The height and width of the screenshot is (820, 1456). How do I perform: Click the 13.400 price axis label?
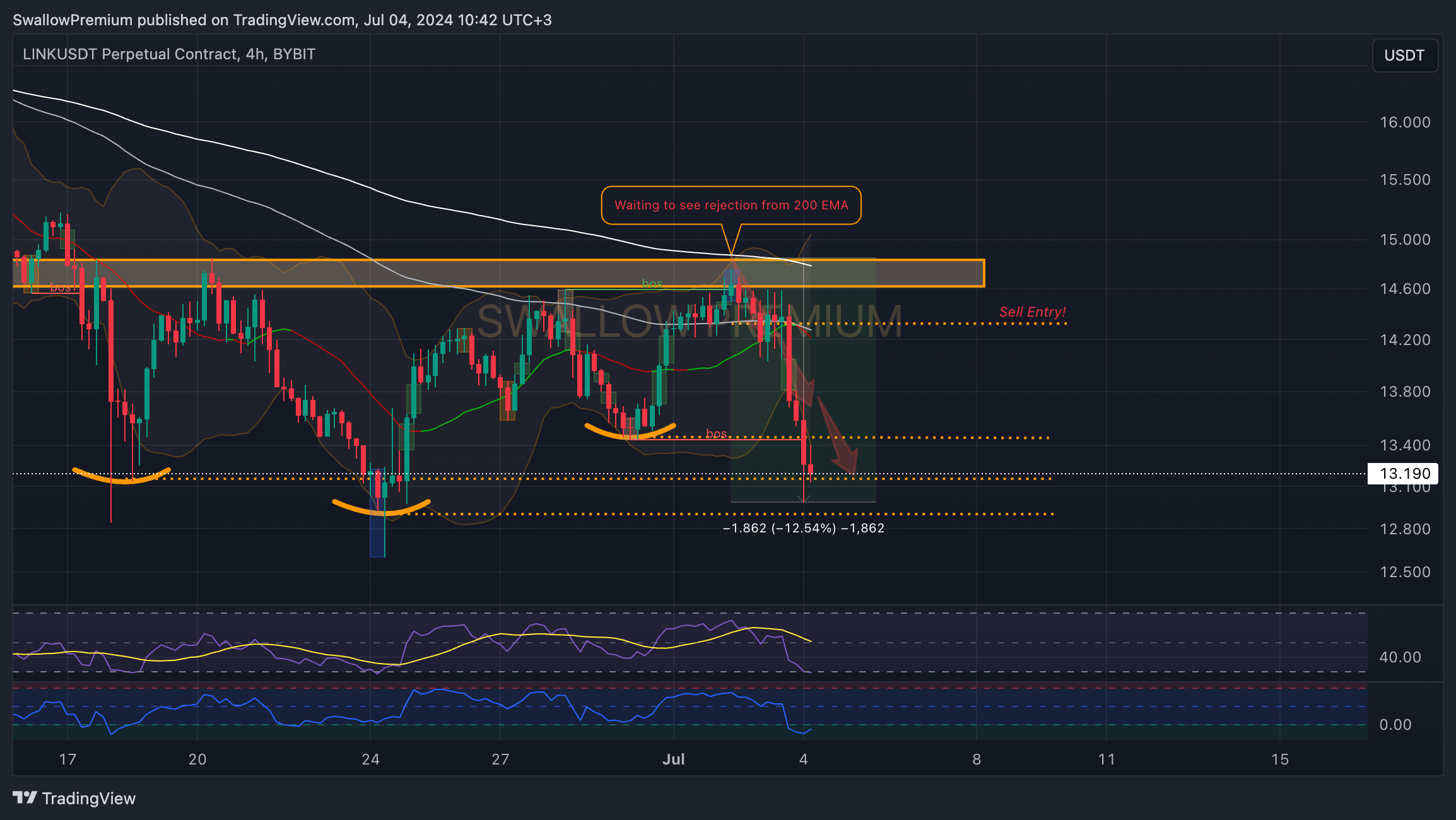(x=1405, y=445)
